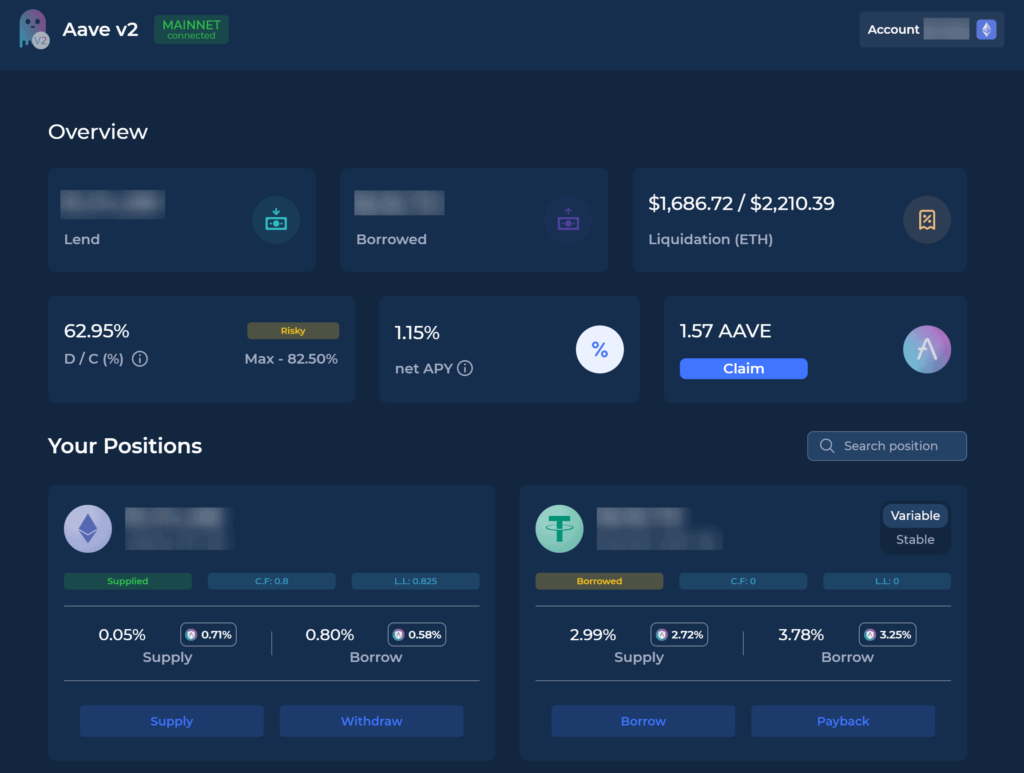Click the 2.72% AAVE reward badge

679,635
